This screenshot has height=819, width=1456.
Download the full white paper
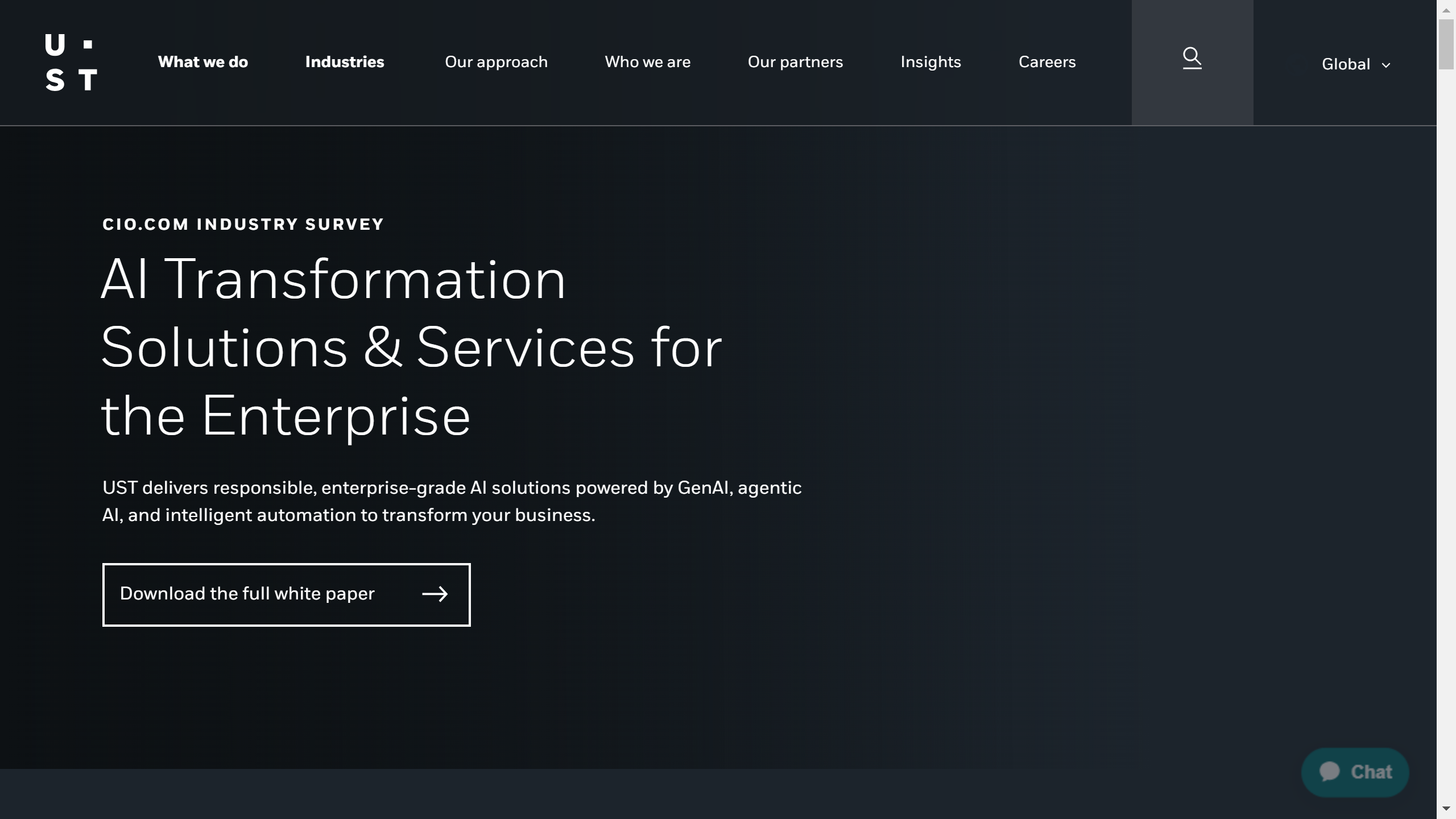(x=247, y=594)
